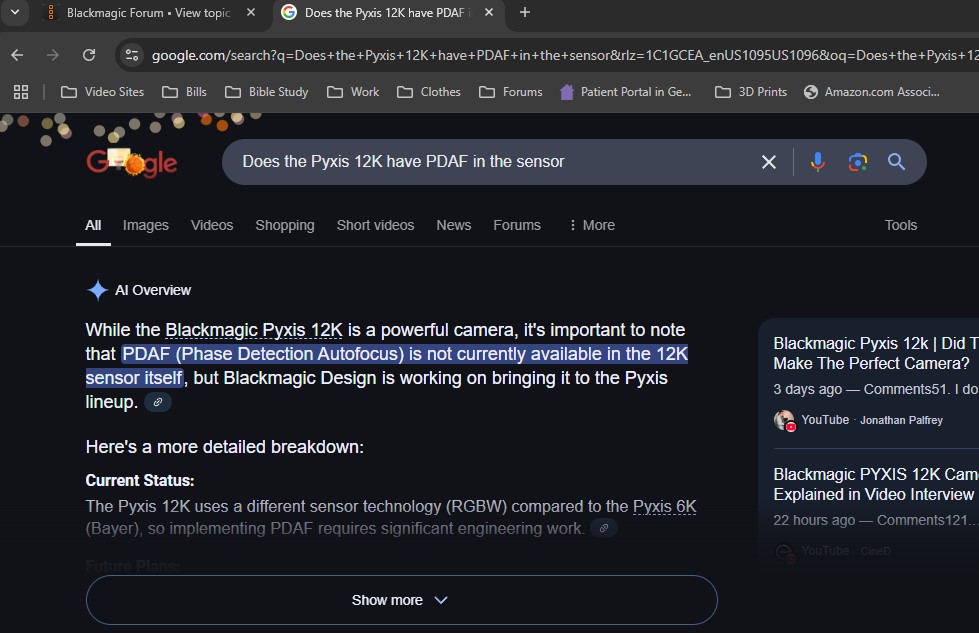
Task: Switch to Forums search results tab
Action: coord(517,225)
